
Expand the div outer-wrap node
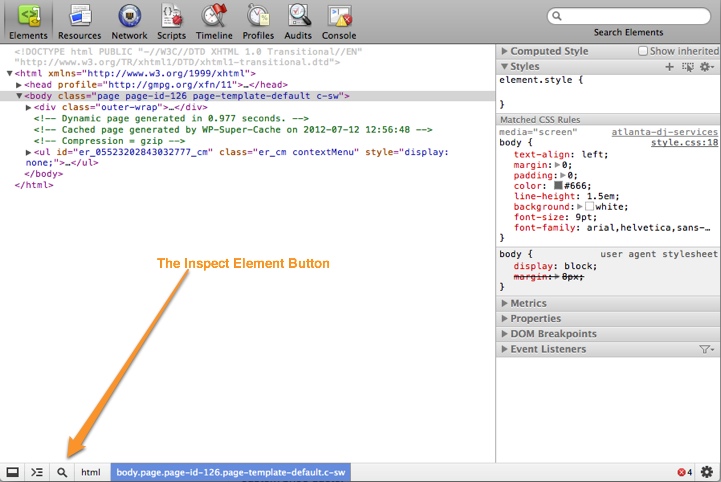coord(29,107)
